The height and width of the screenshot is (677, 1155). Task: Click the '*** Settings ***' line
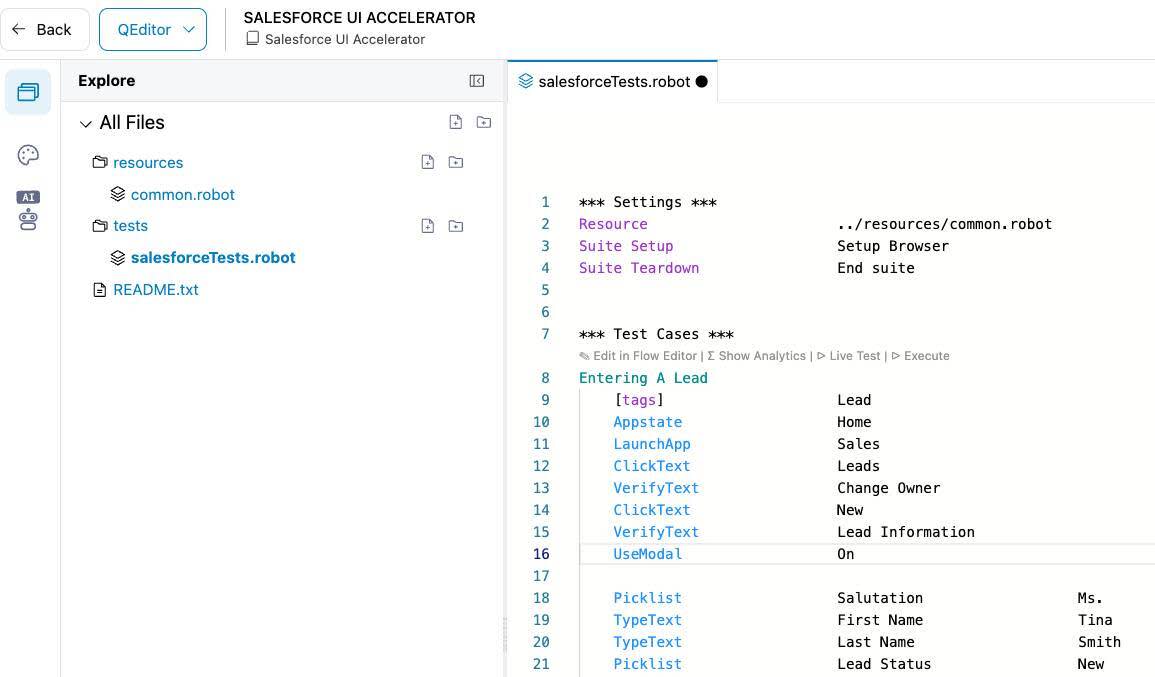point(647,202)
